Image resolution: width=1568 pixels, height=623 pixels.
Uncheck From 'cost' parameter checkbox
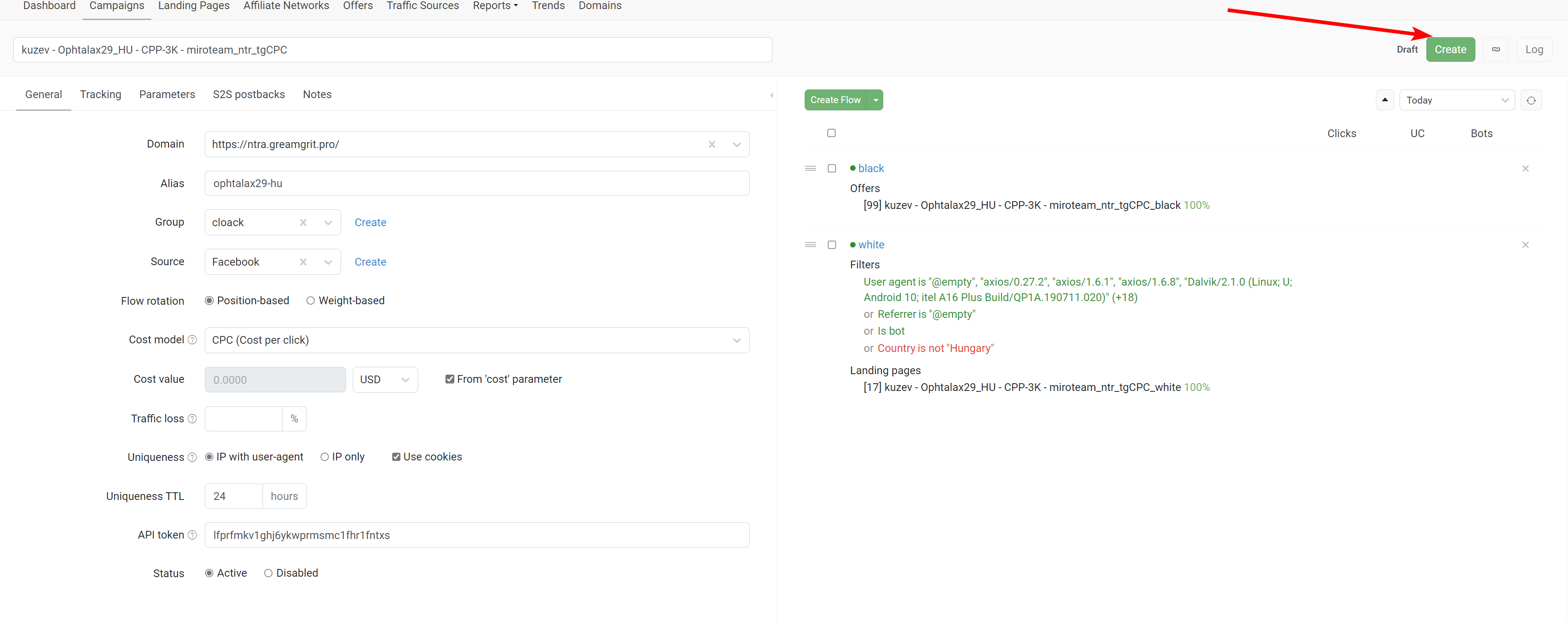(450, 379)
